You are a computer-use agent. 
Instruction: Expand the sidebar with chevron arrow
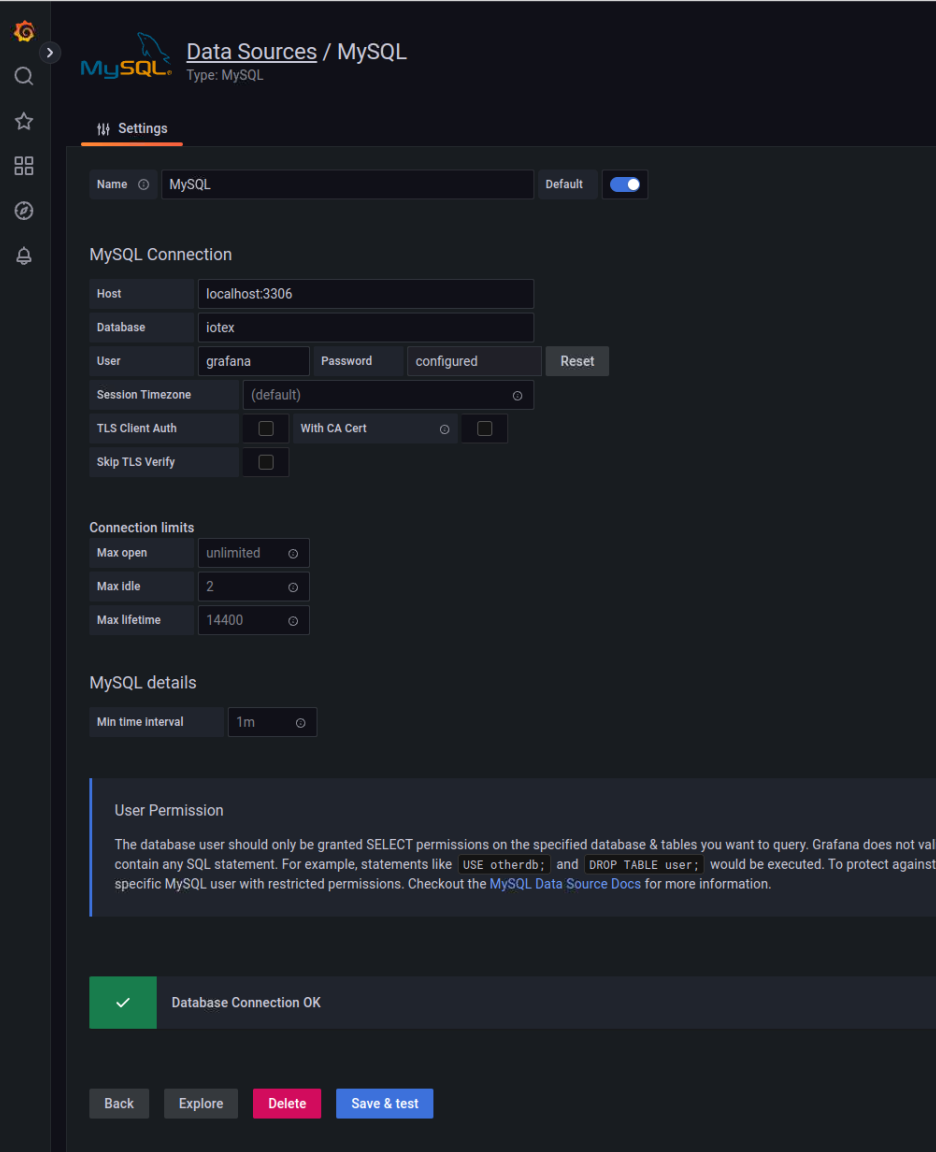coord(50,53)
